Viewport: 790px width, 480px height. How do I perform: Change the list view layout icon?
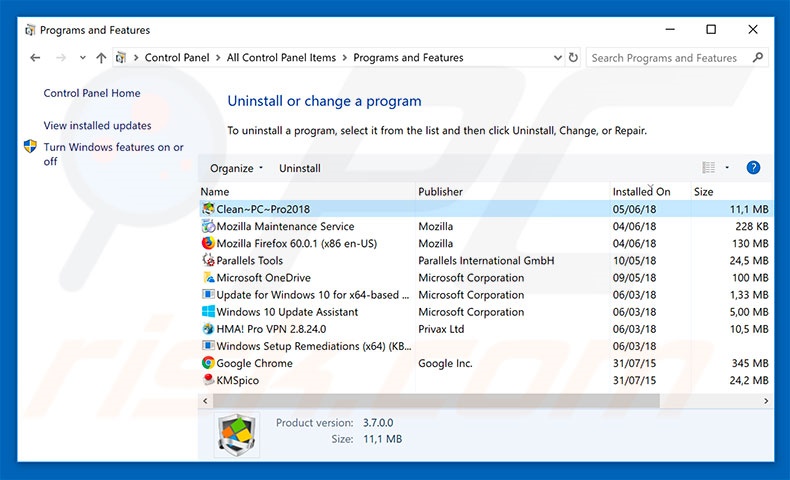(x=709, y=168)
